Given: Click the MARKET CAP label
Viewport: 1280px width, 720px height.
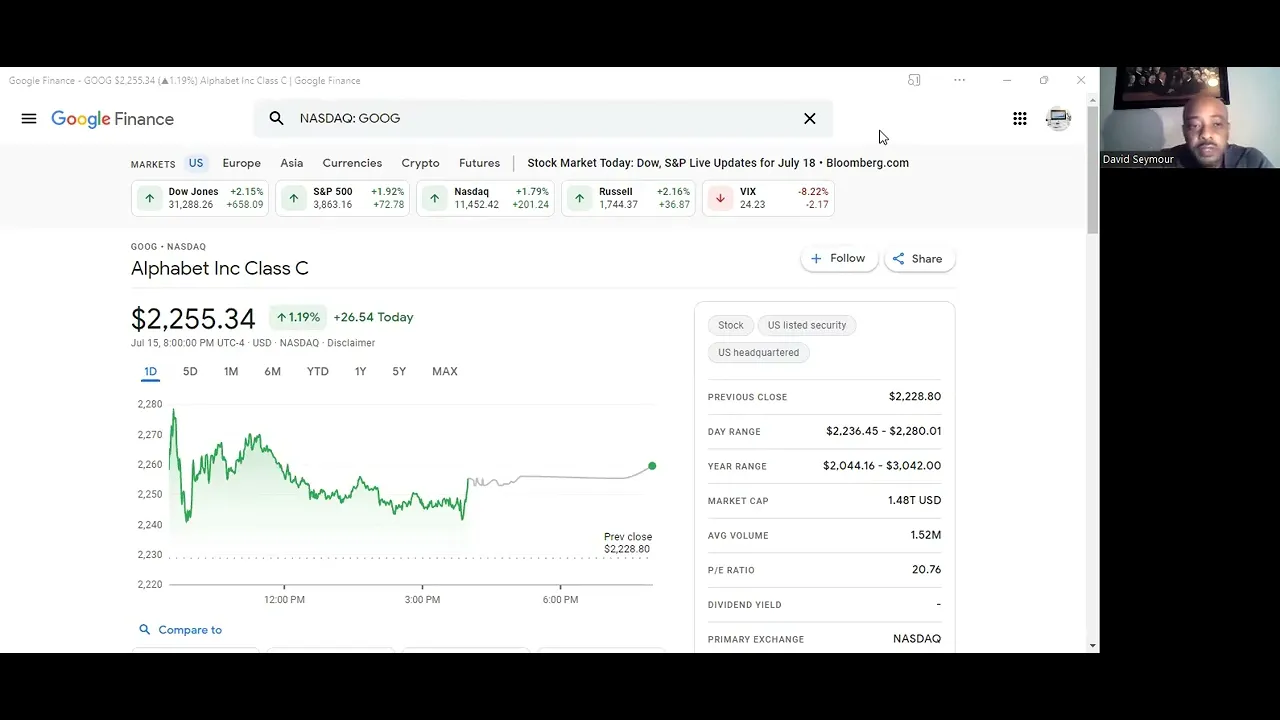Looking at the screenshot, I should [x=738, y=501].
